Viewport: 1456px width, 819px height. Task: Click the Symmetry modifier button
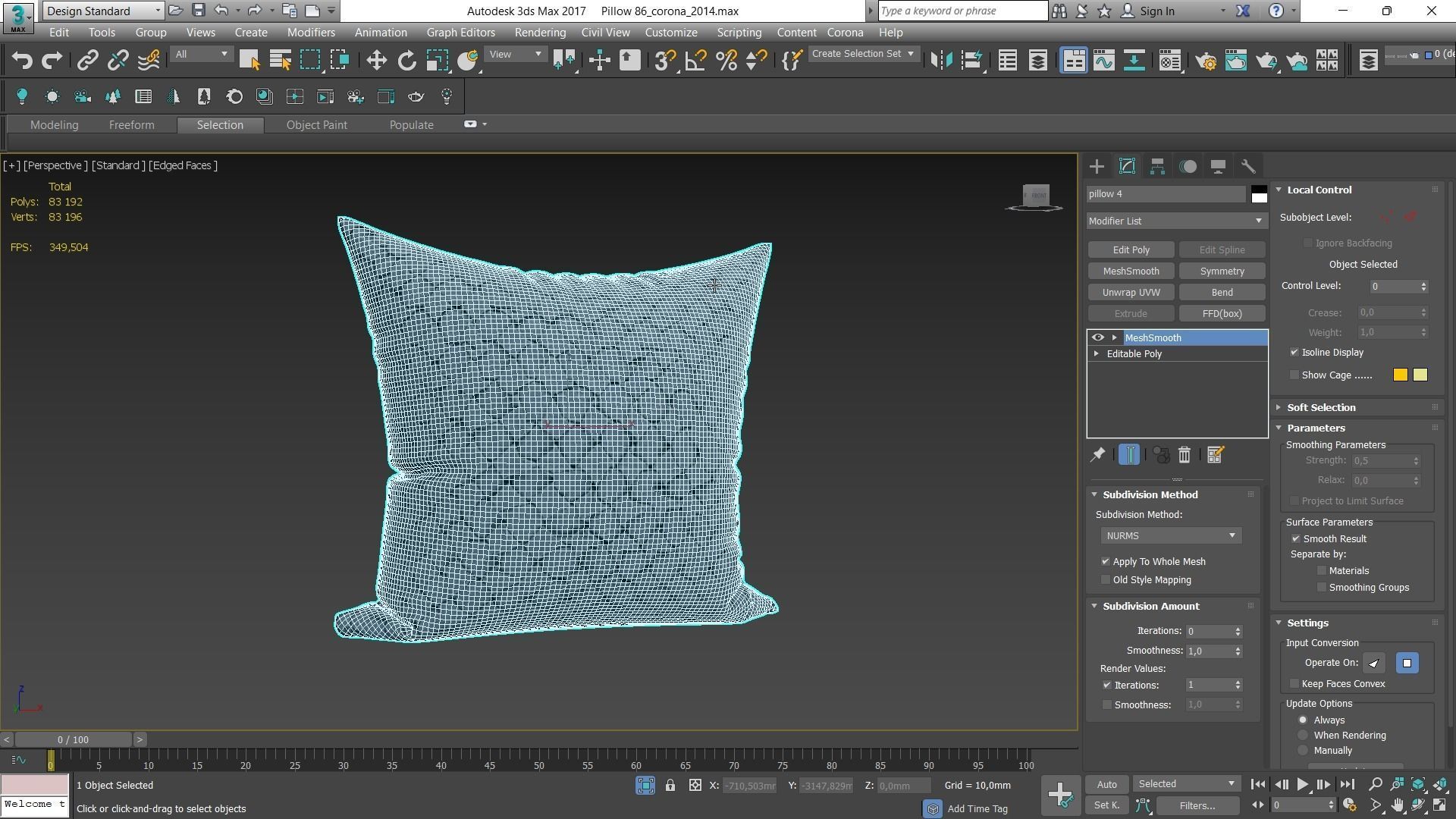point(1222,271)
